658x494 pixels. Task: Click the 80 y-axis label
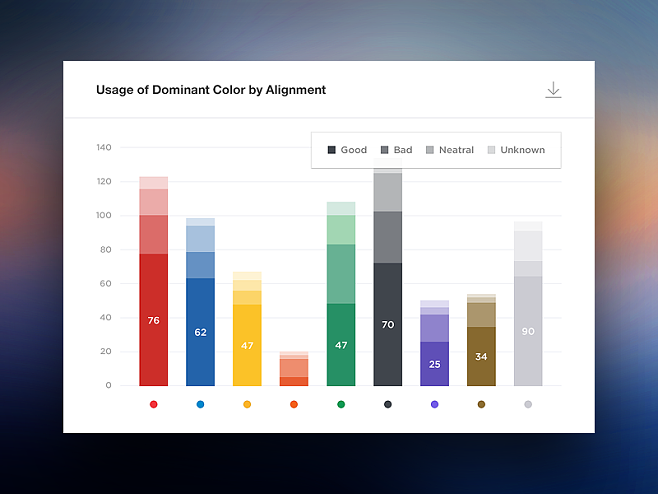pos(105,249)
